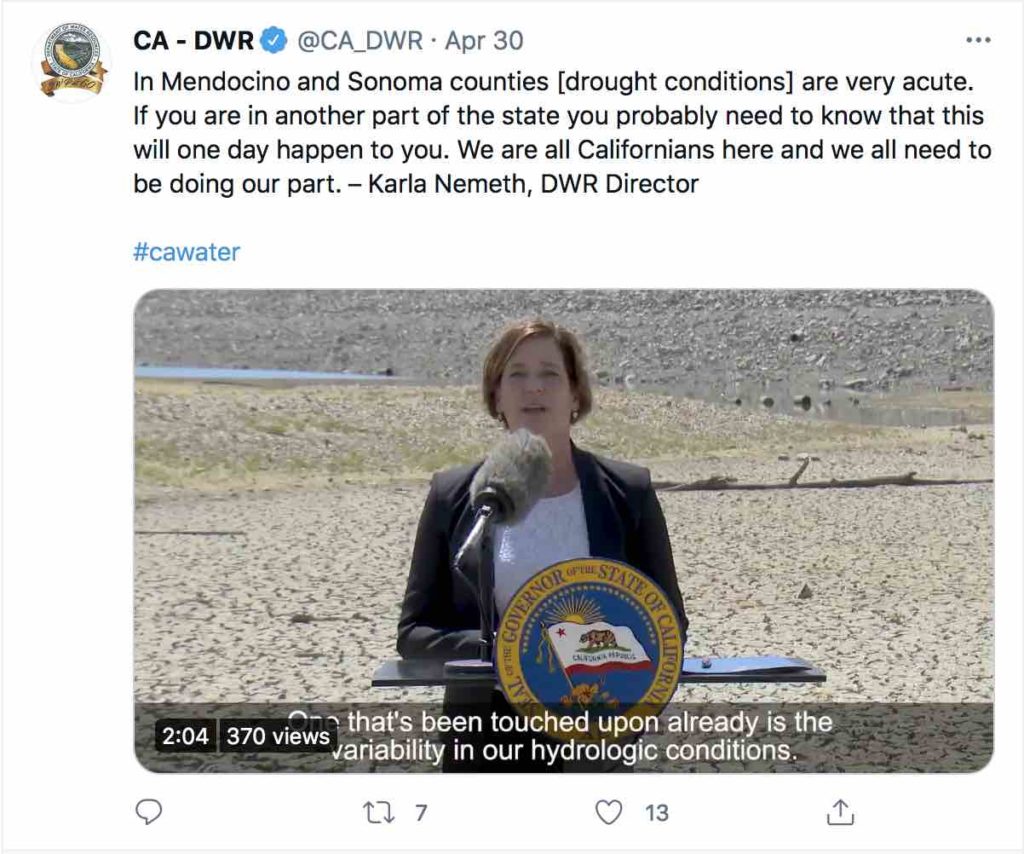Like the tweet with the heart icon

click(608, 812)
